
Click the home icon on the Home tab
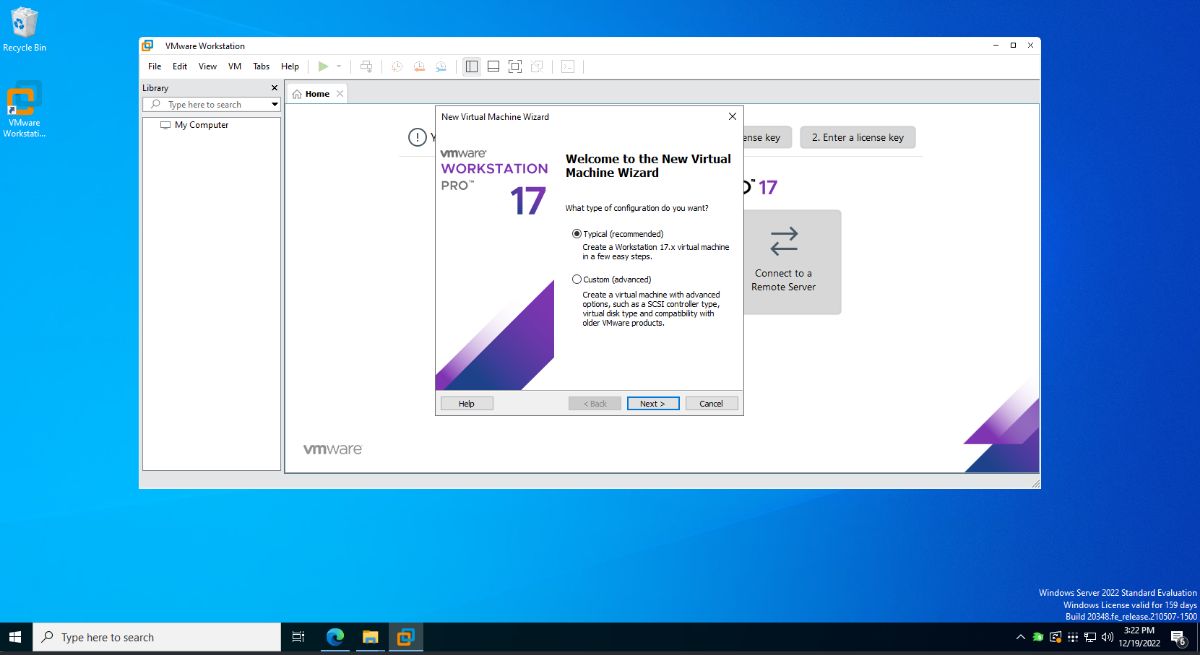(x=297, y=94)
